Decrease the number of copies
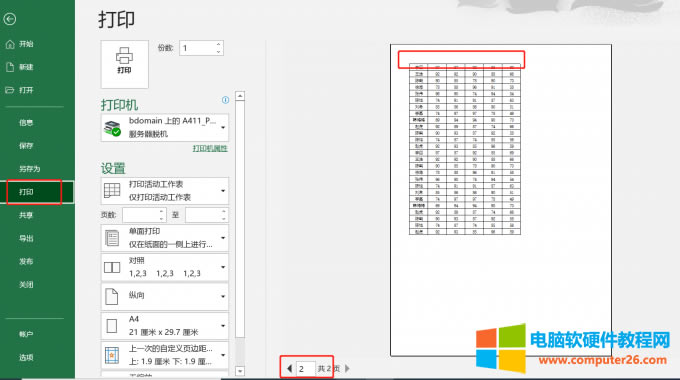 coord(219,52)
